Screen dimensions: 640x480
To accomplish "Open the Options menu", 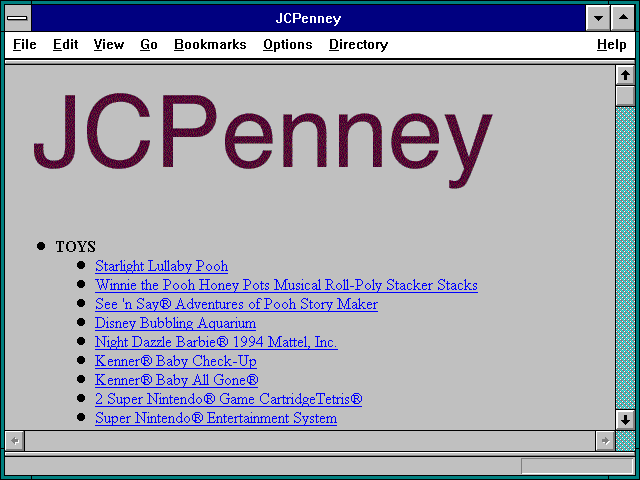I will 288,44.
